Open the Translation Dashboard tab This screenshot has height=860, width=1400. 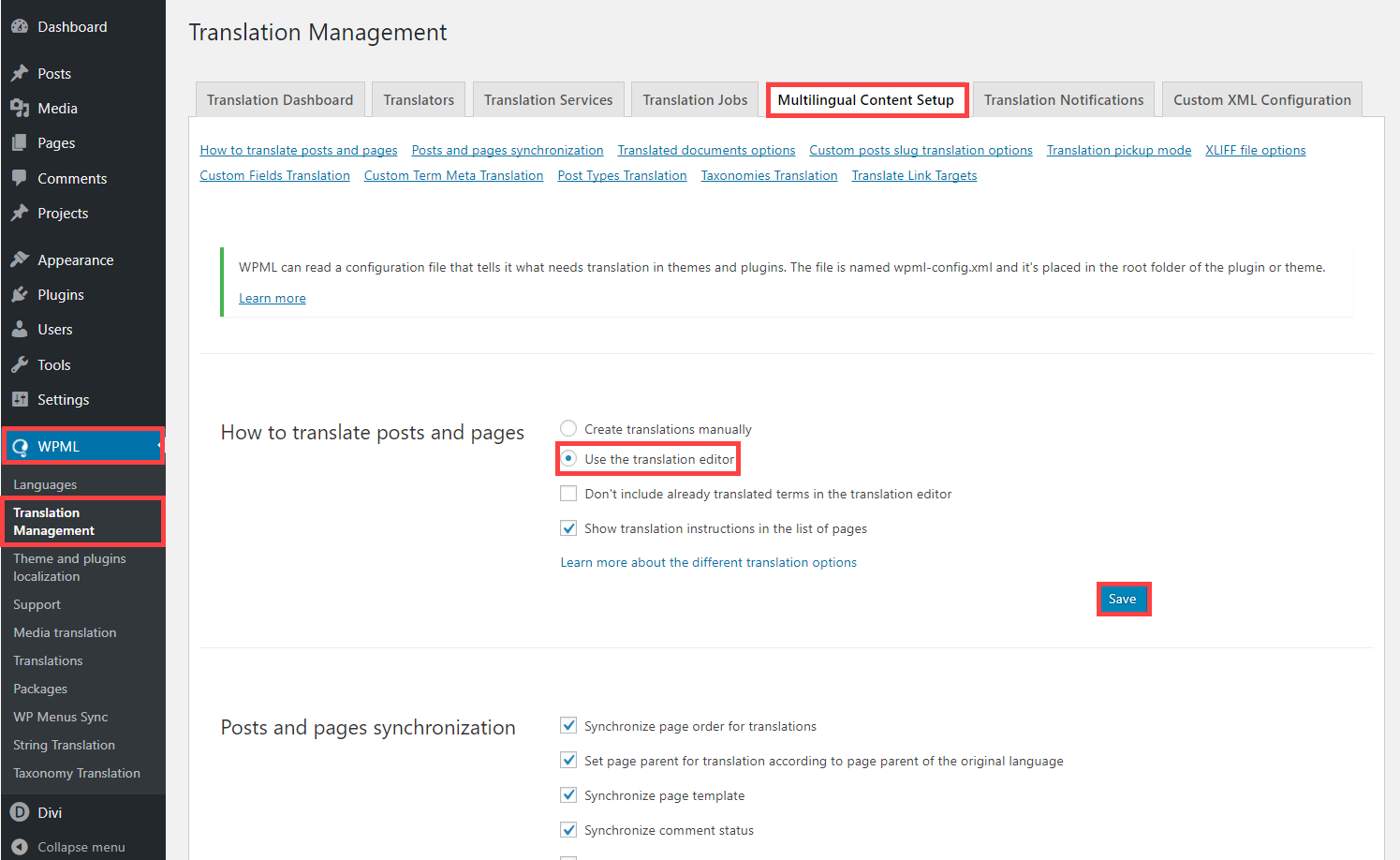pos(280,99)
